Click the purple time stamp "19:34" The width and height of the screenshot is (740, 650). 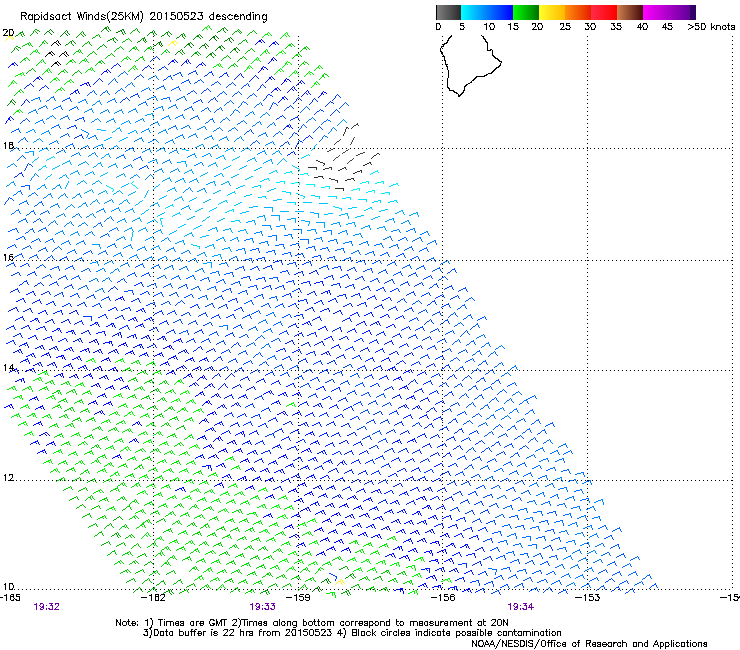[521, 607]
